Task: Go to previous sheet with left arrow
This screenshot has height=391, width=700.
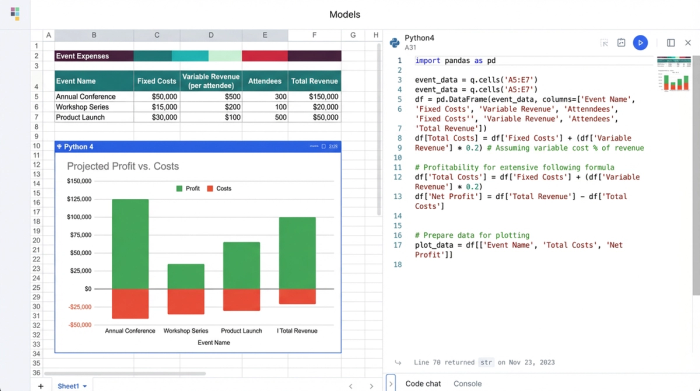Action: (x=350, y=386)
